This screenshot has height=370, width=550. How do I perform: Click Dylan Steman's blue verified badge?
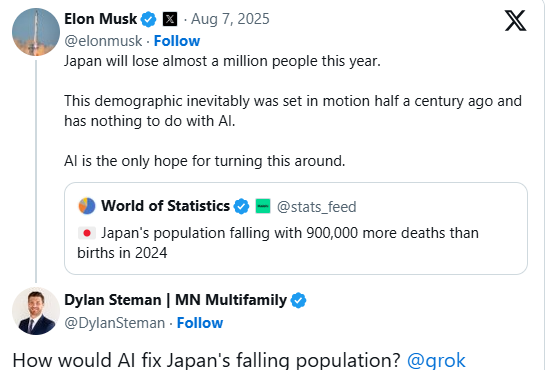point(299,301)
